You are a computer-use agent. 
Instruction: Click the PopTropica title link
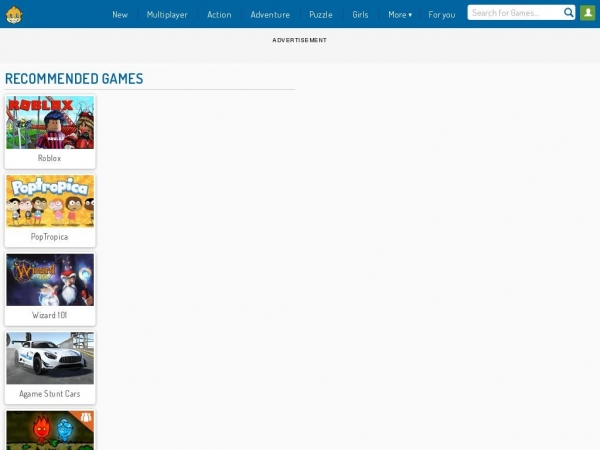click(49, 237)
